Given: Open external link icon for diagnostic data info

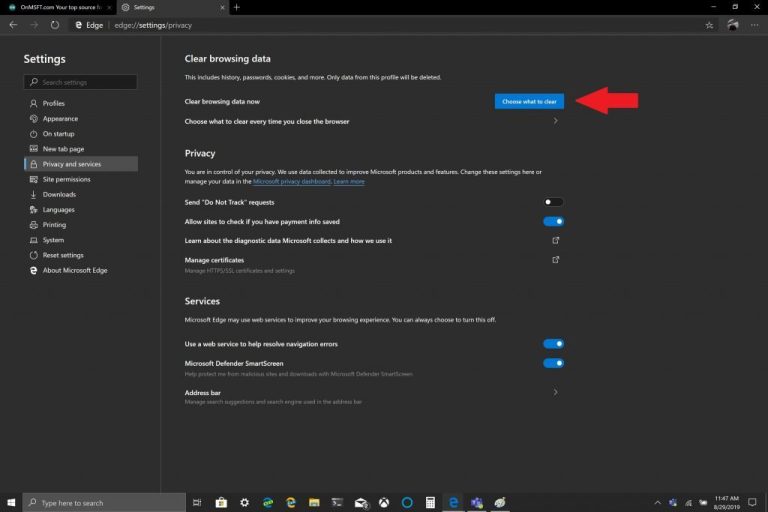Looking at the screenshot, I should [556, 240].
